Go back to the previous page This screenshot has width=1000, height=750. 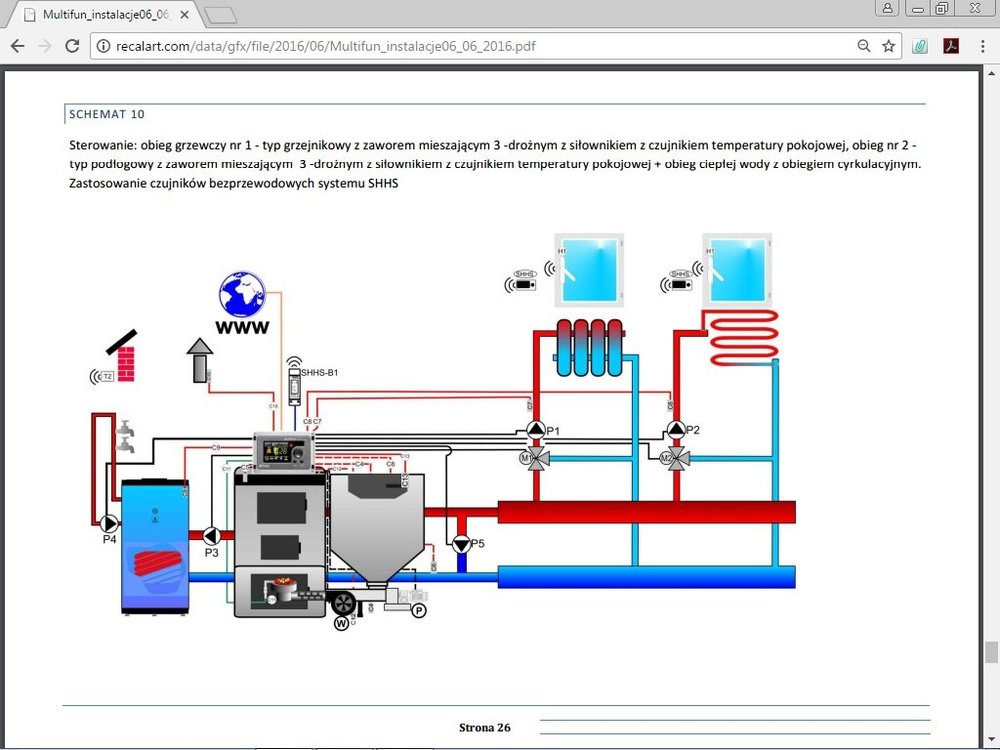pyautogui.click(x=17, y=46)
